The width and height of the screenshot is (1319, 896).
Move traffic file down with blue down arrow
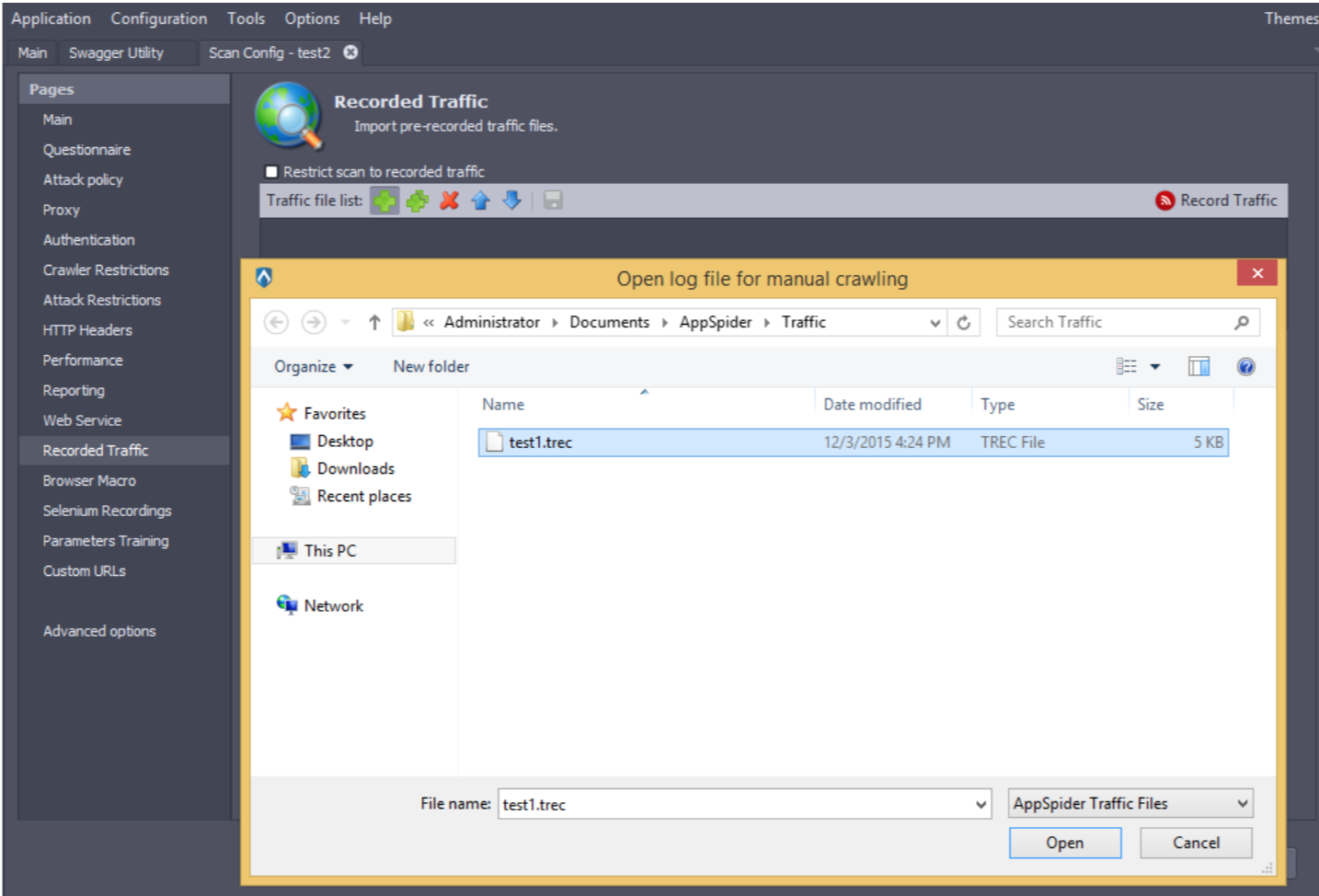click(512, 201)
